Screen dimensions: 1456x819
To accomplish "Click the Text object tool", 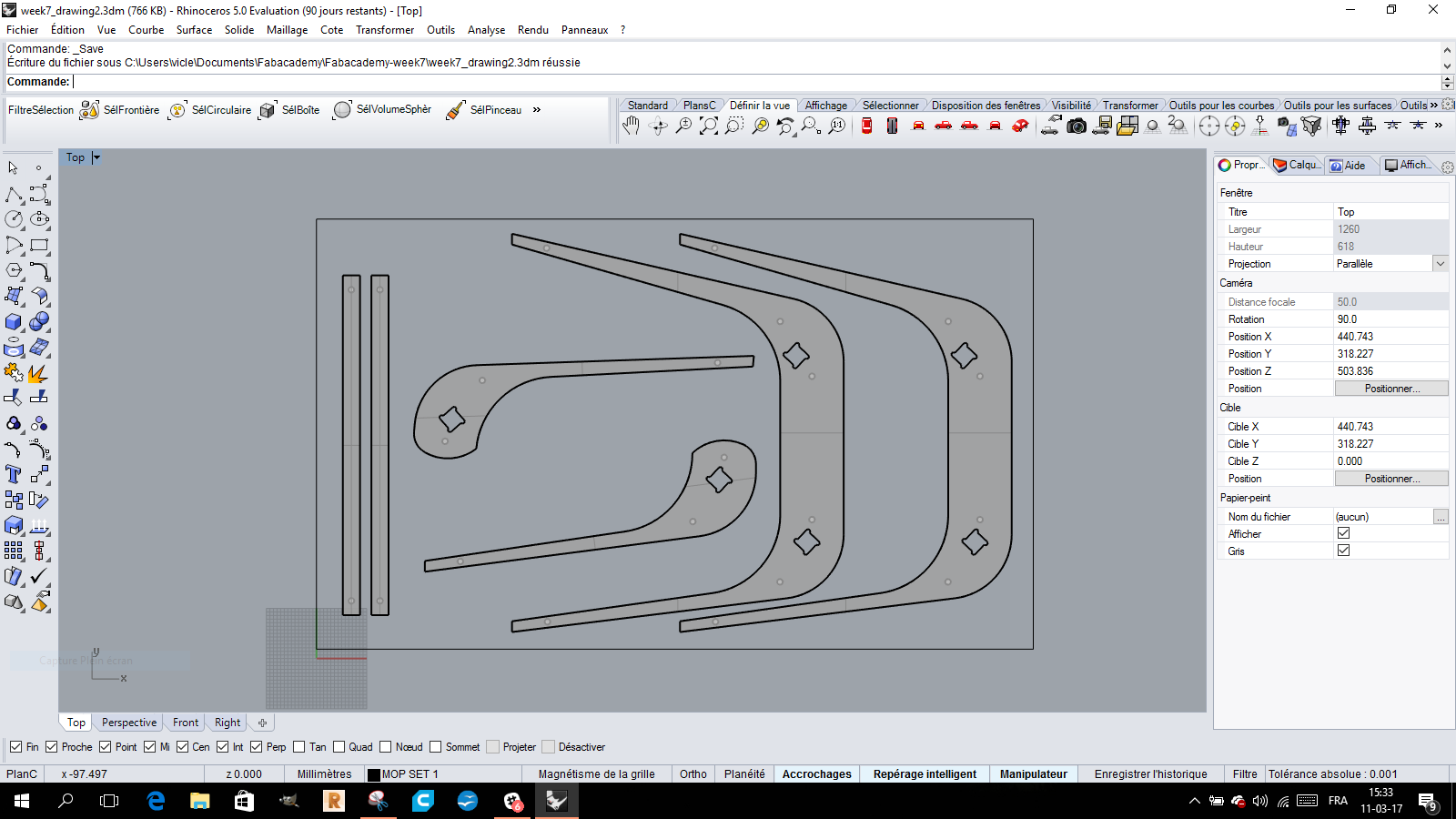I will point(14,474).
